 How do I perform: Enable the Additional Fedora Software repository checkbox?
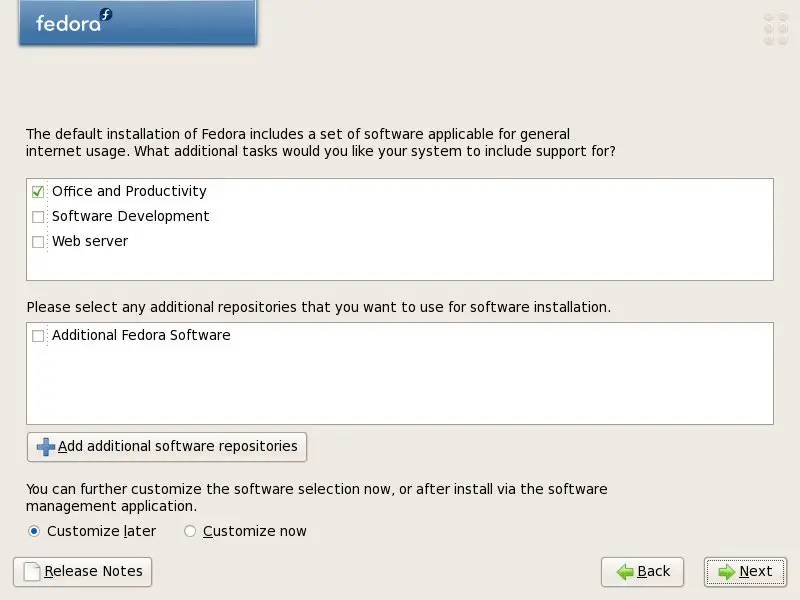38,336
